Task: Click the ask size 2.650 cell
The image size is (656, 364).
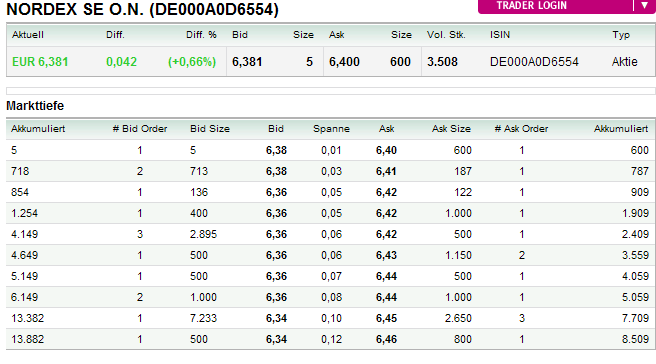Action: click(x=458, y=318)
